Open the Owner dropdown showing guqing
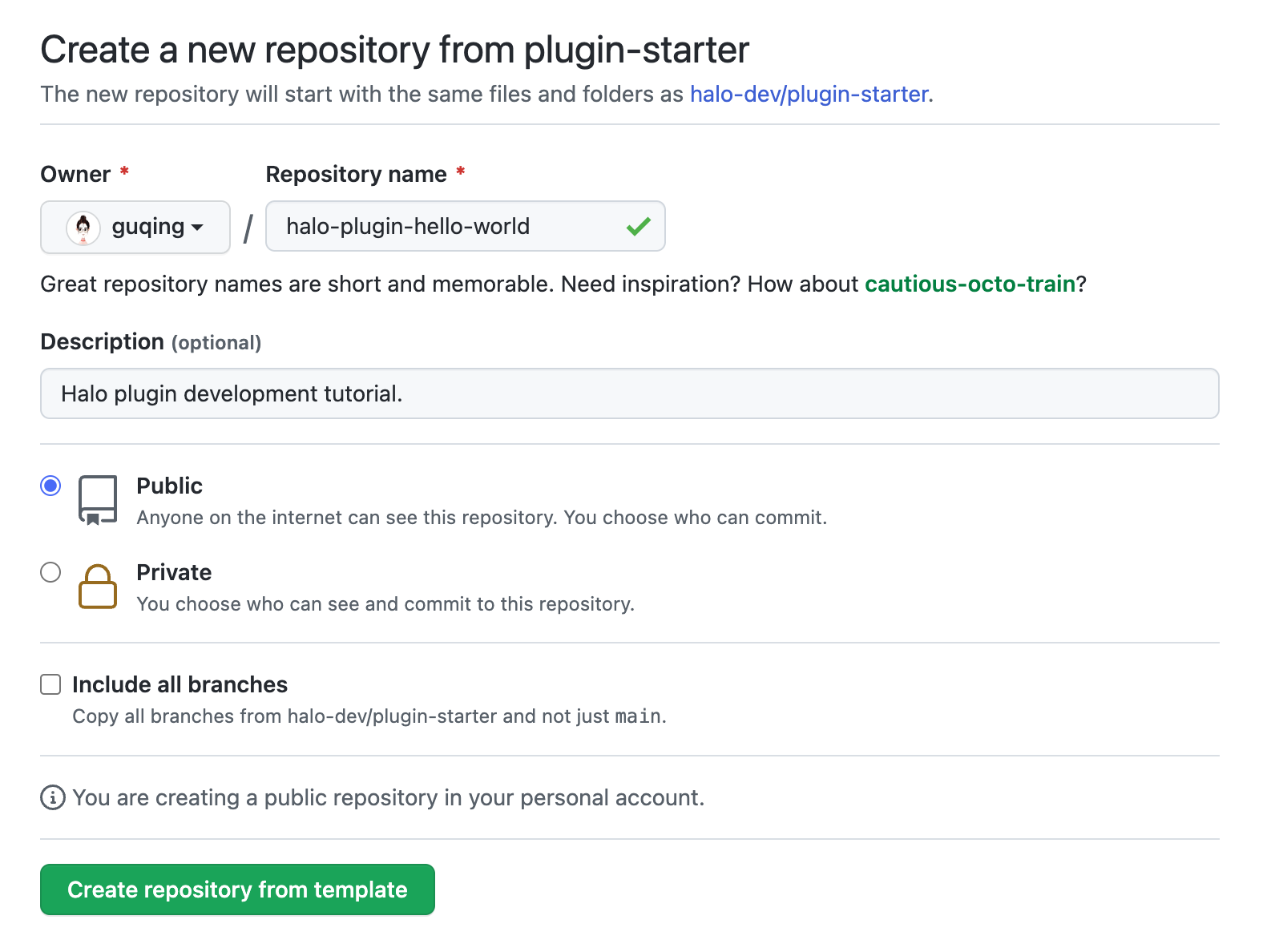 pos(135,228)
